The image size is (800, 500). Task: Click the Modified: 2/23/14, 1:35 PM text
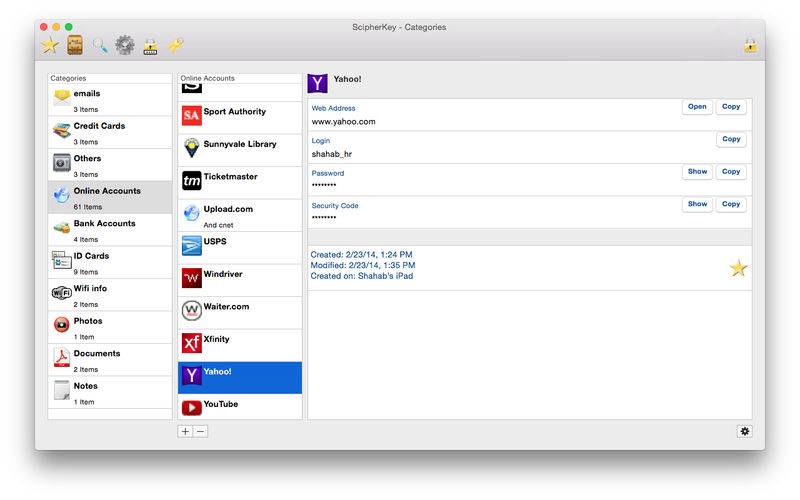click(x=363, y=265)
